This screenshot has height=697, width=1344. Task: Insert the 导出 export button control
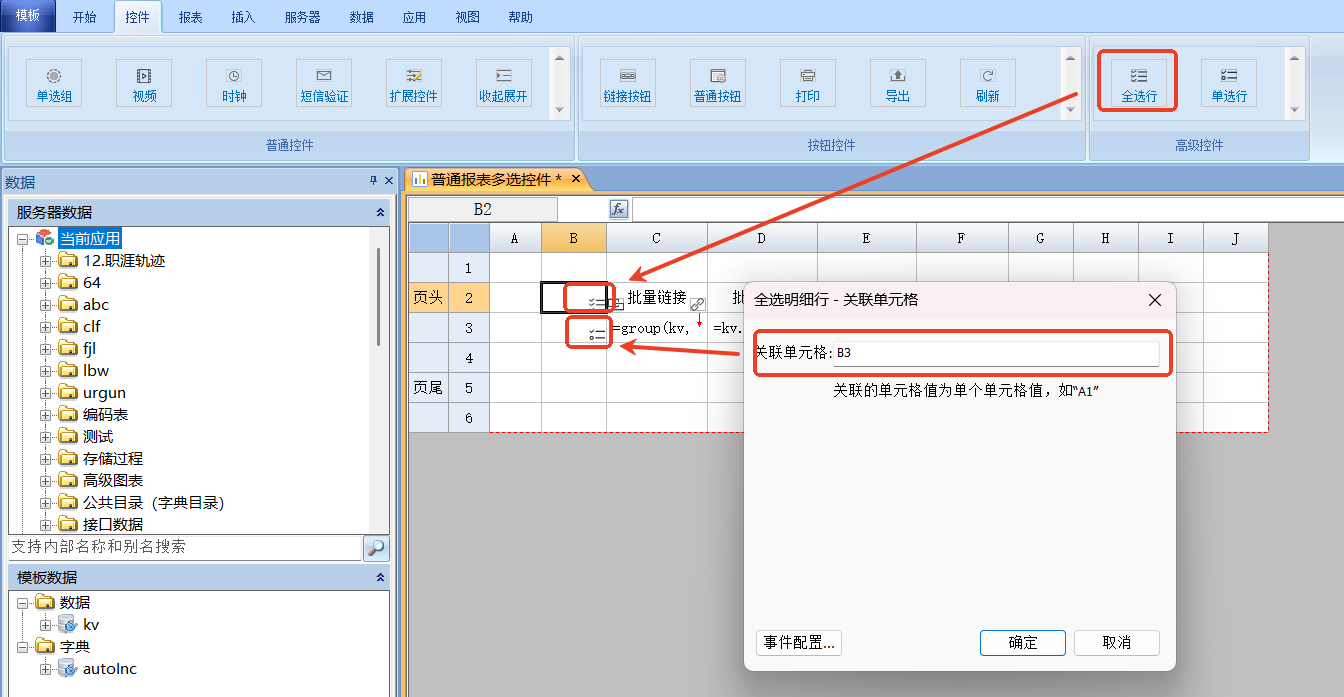click(x=897, y=84)
